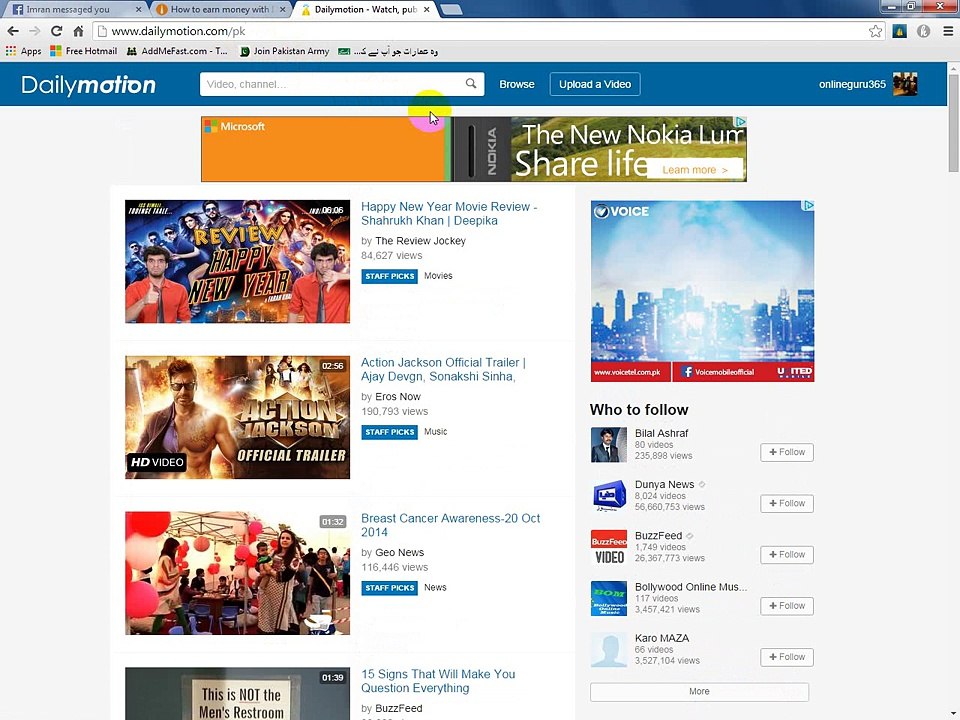Click the AdChoices icon on Nokia banner
The height and width of the screenshot is (720, 960).
coord(741,122)
